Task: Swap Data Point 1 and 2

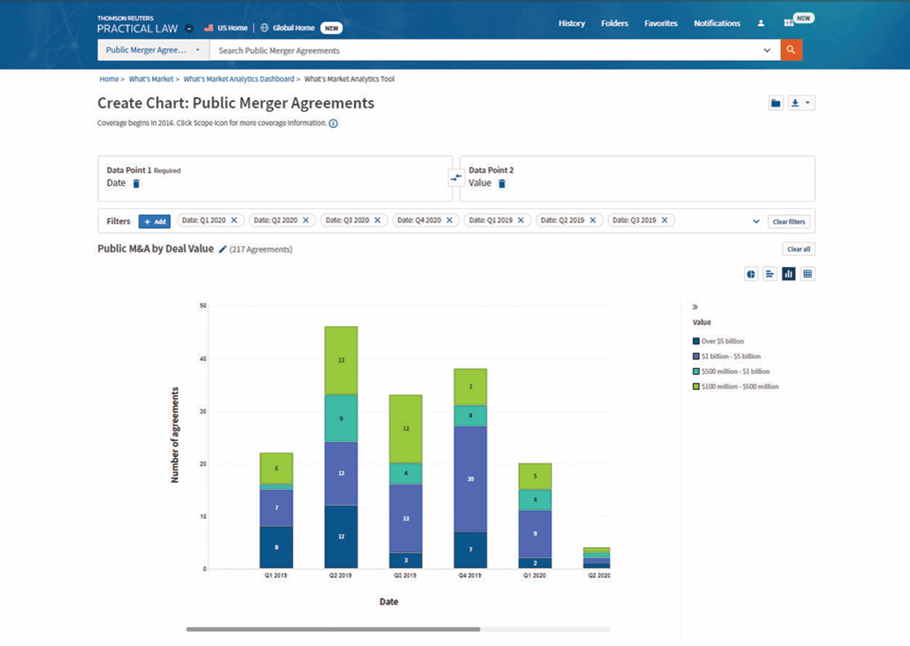Action: [456, 178]
